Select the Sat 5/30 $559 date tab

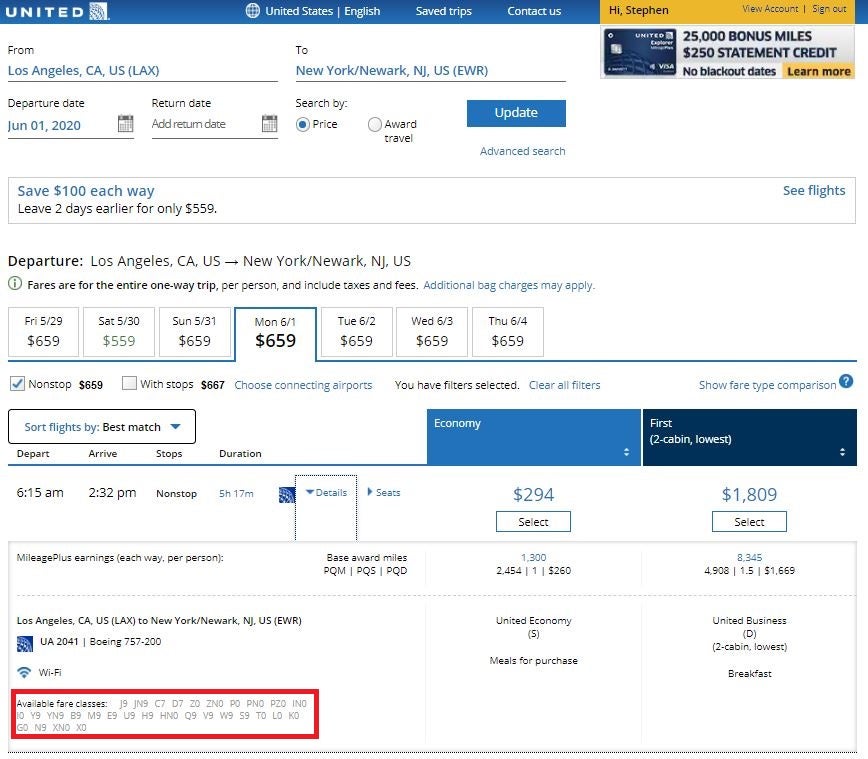(x=119, y=332)
